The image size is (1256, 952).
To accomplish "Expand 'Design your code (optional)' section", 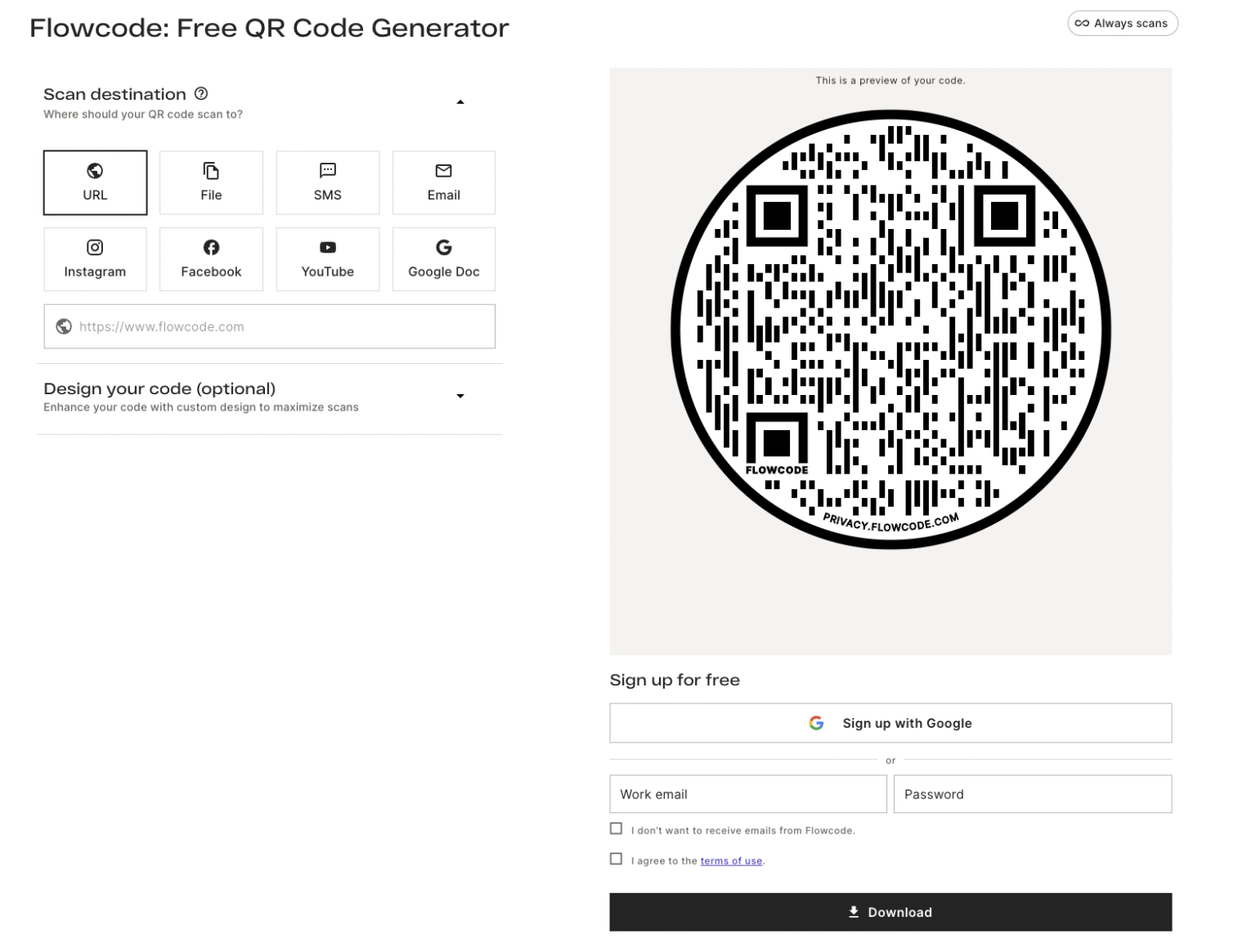I will (x=460, y=396).
